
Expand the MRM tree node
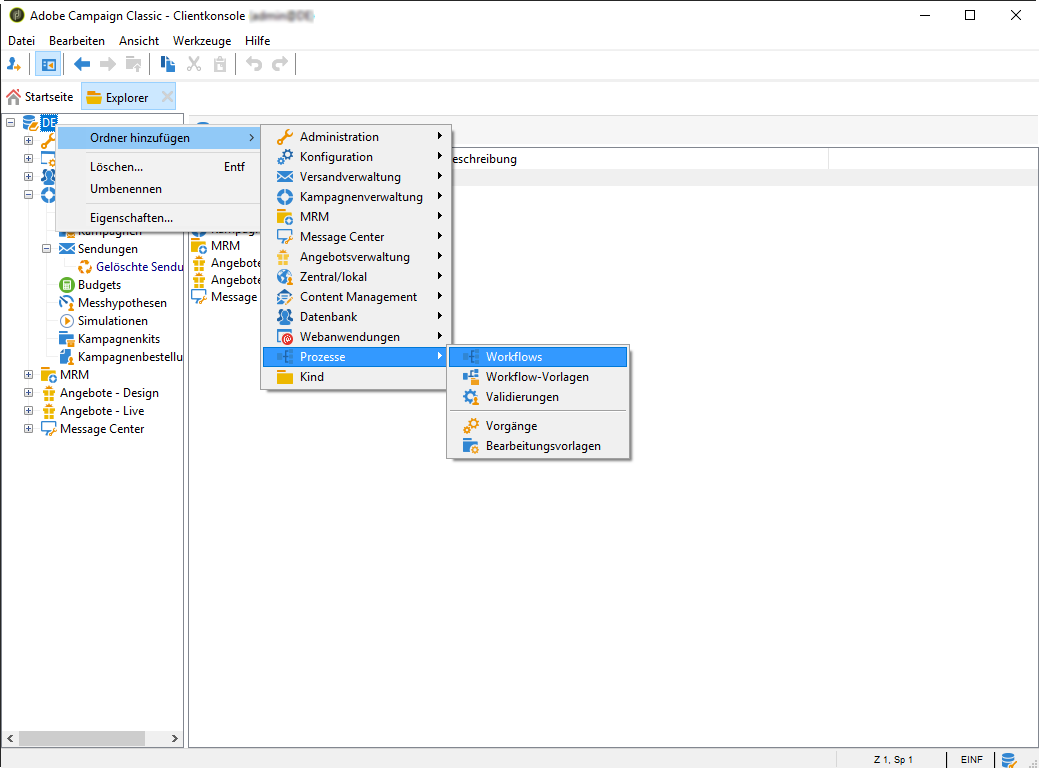coord(28,374)
